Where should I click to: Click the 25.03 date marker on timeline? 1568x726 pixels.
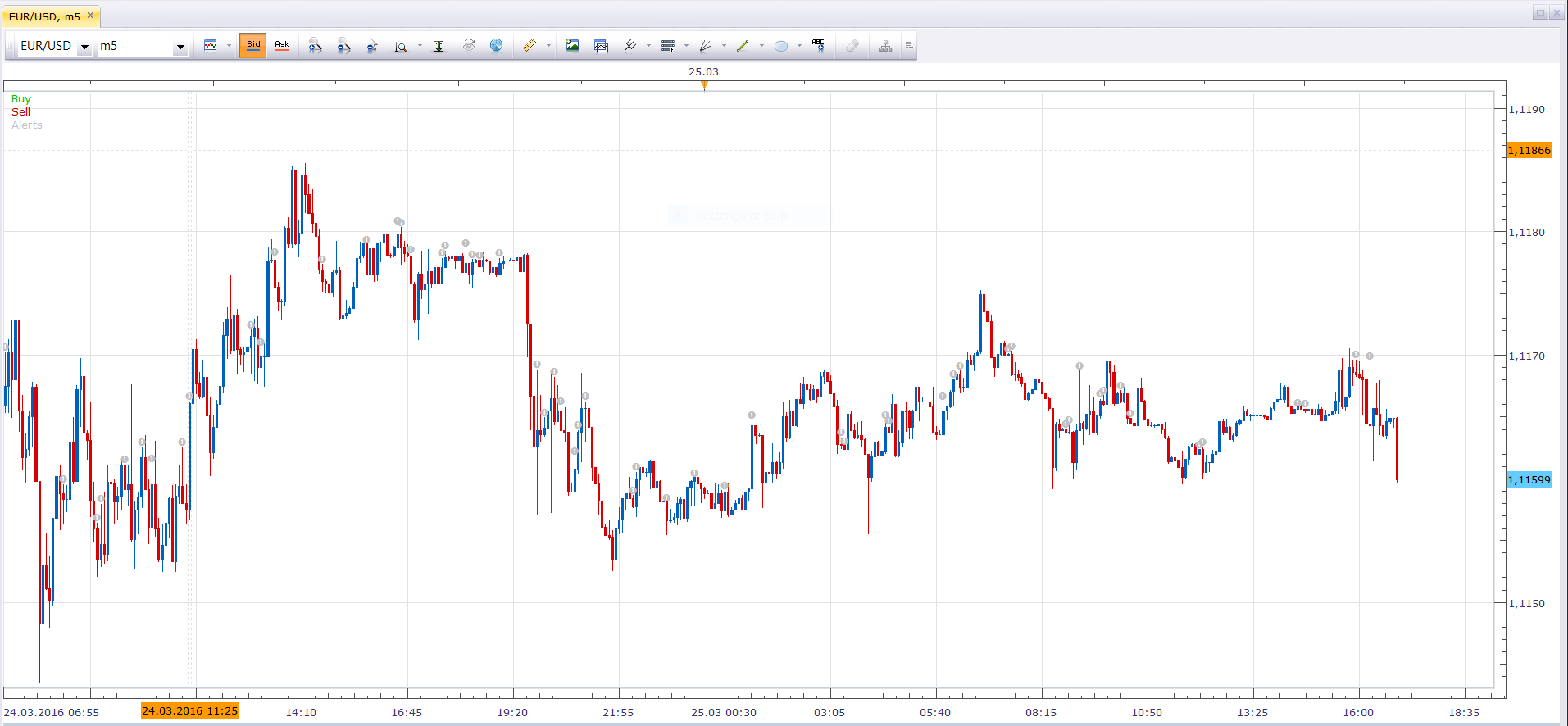click(703, 72)
